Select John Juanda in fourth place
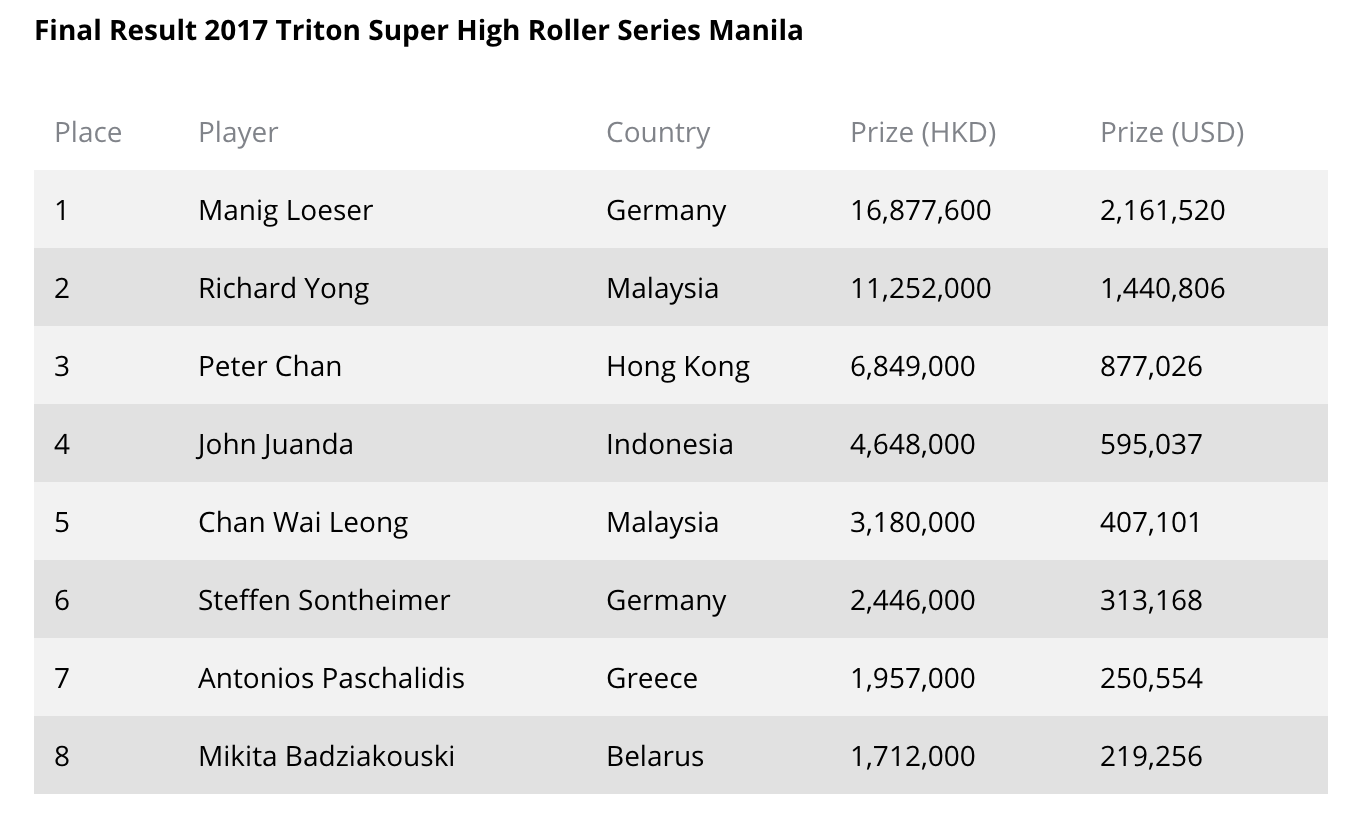This screenshot has width=1360, height=818. (x=275, y=444)
